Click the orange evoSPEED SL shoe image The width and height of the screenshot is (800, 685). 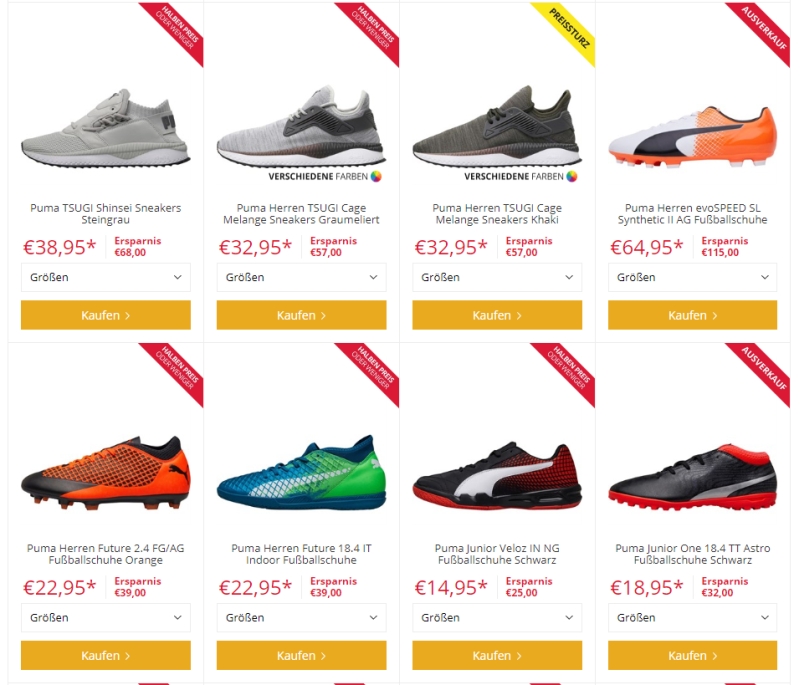click(x=692, y=137)
